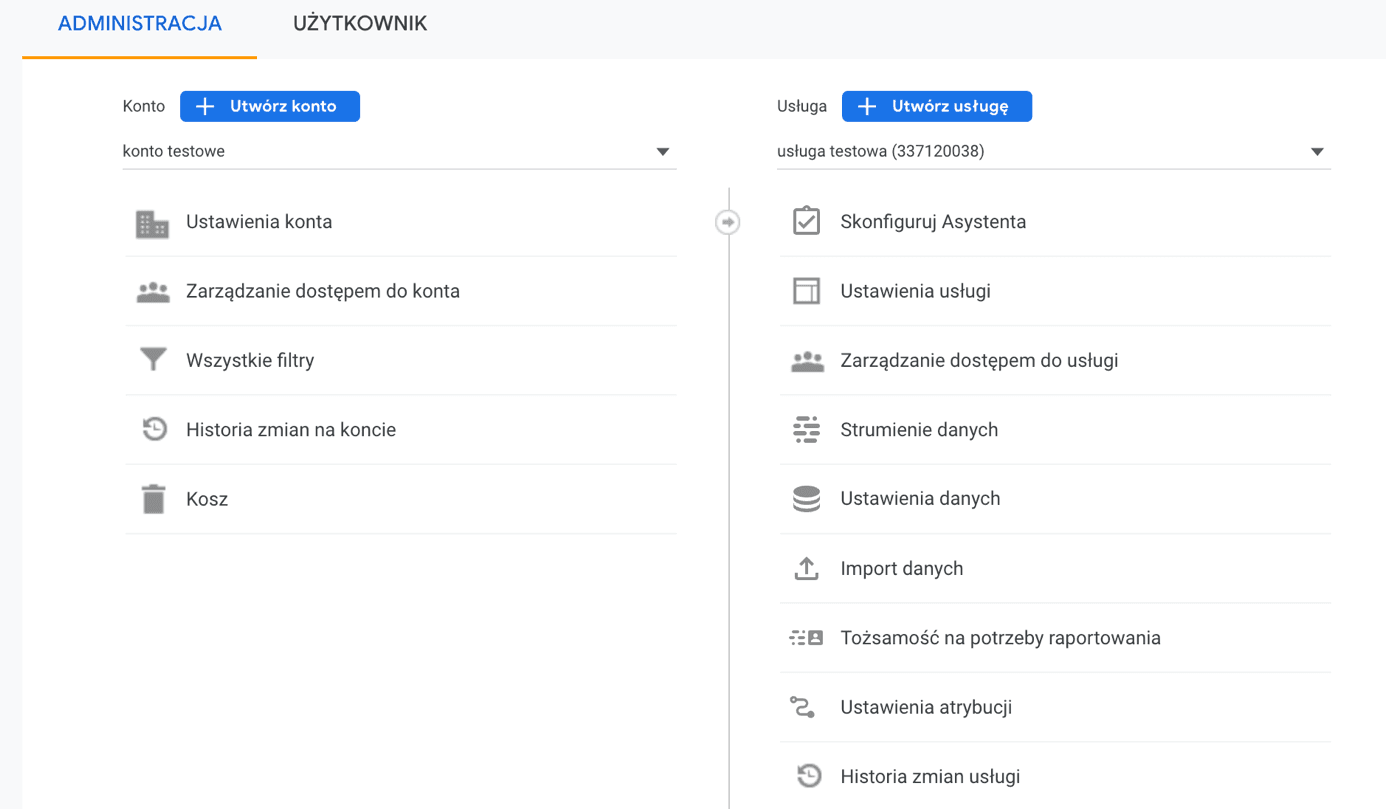The height and width of the screenshot is (809, 1386).
Task: Switch to the ADMINISTRACJA tab
Action: click(140, 24)
